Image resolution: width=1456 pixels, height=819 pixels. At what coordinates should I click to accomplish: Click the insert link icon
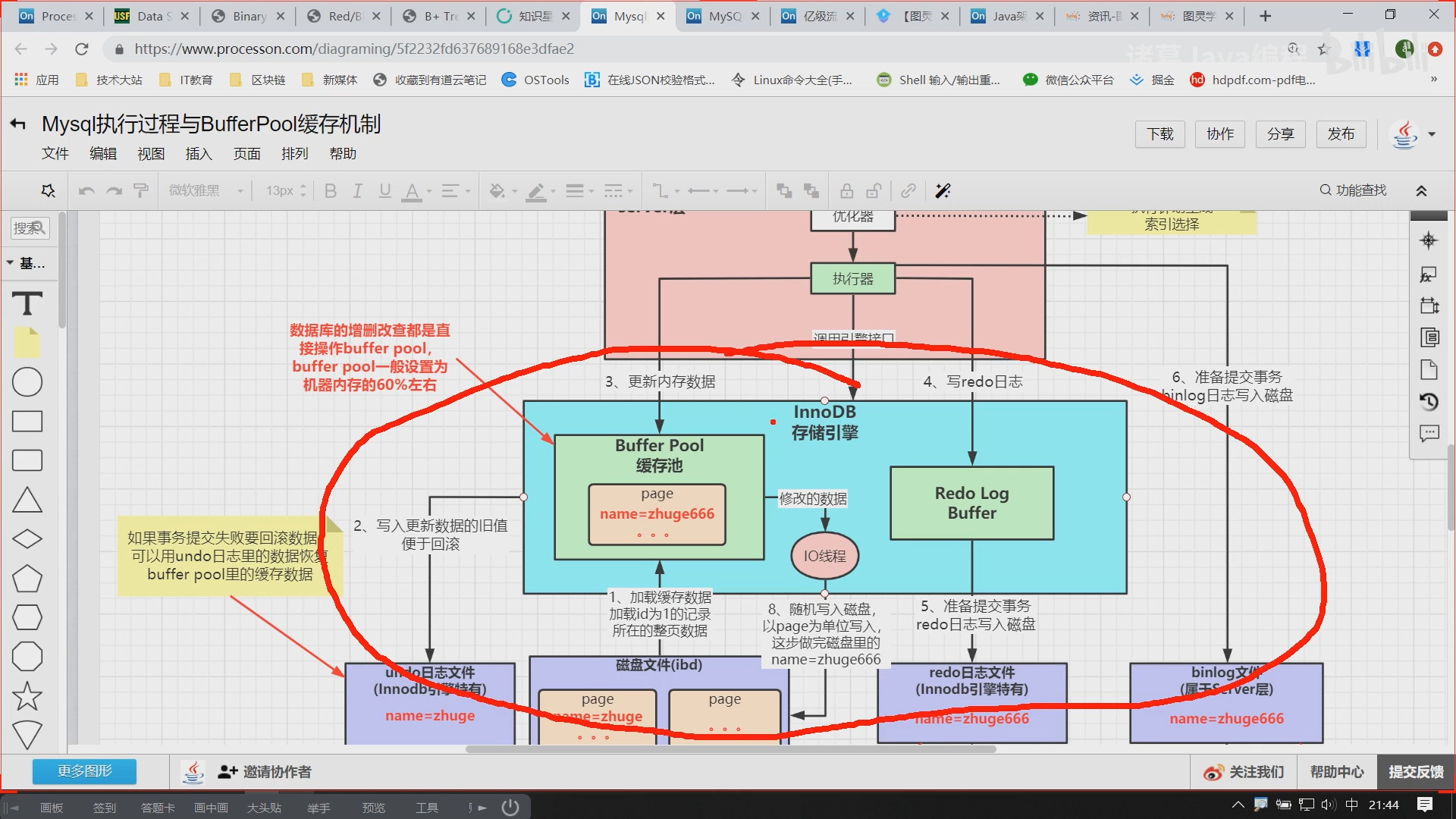coord(908,191)
